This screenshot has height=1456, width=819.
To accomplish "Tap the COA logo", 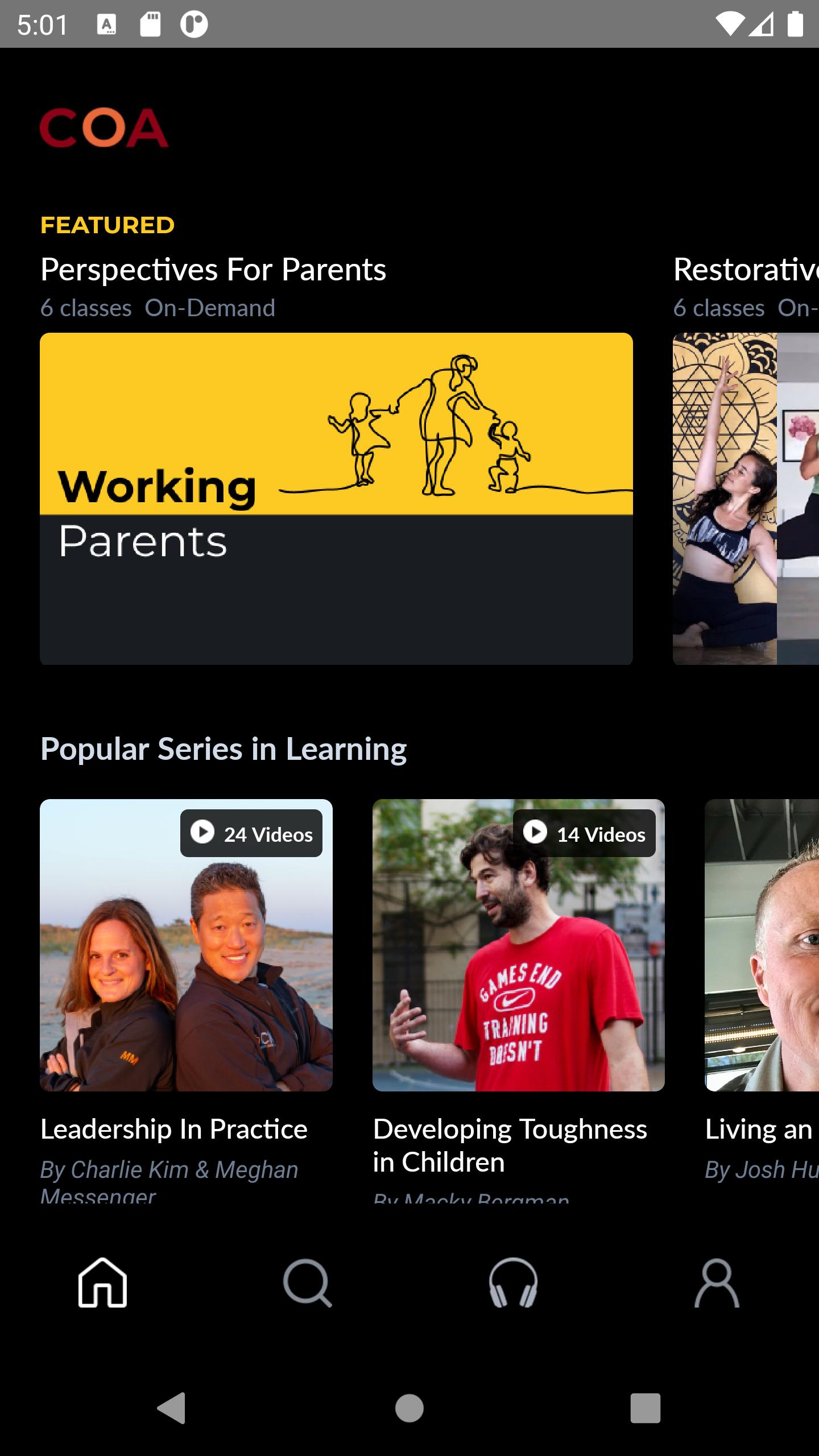I will pyautogui.click(x=104, y=128).
